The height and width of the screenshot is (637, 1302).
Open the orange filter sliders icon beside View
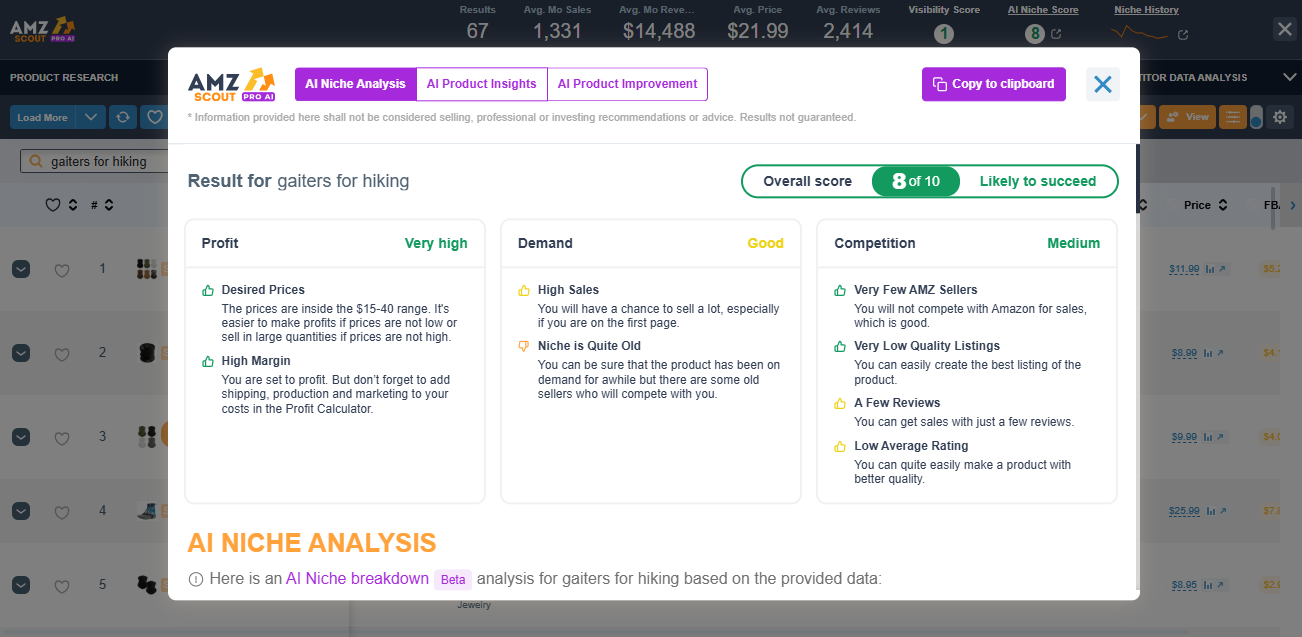click(x=1233, y=117)
